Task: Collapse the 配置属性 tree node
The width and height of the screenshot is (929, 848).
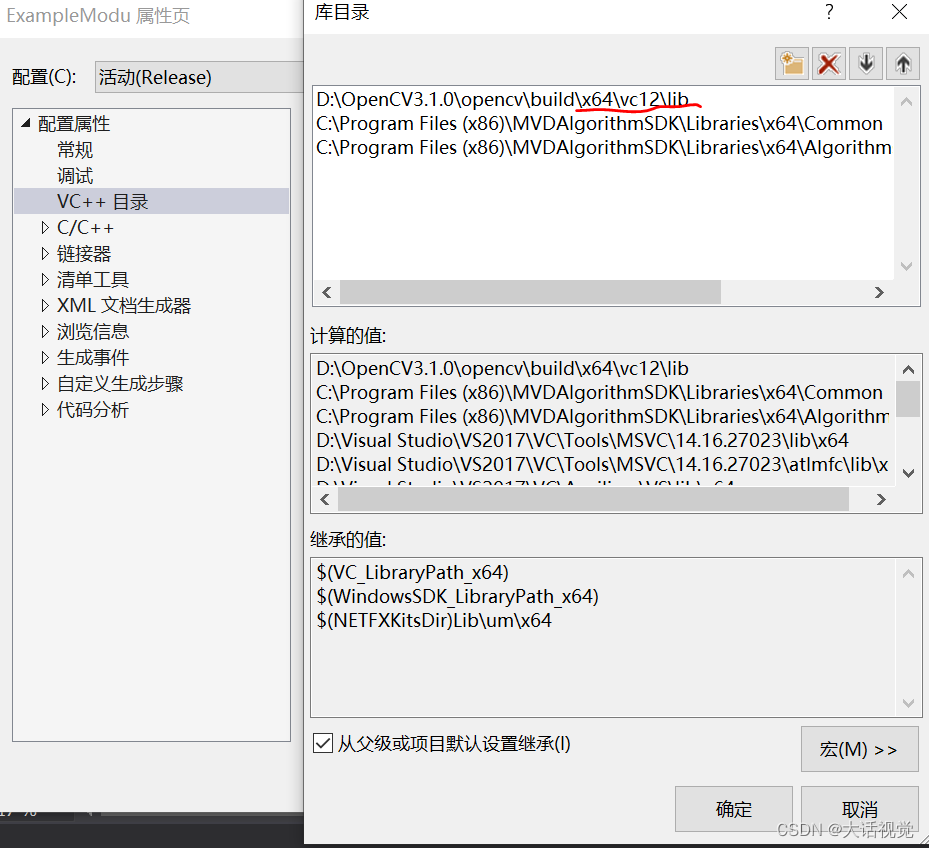Action: coord(25,123)
